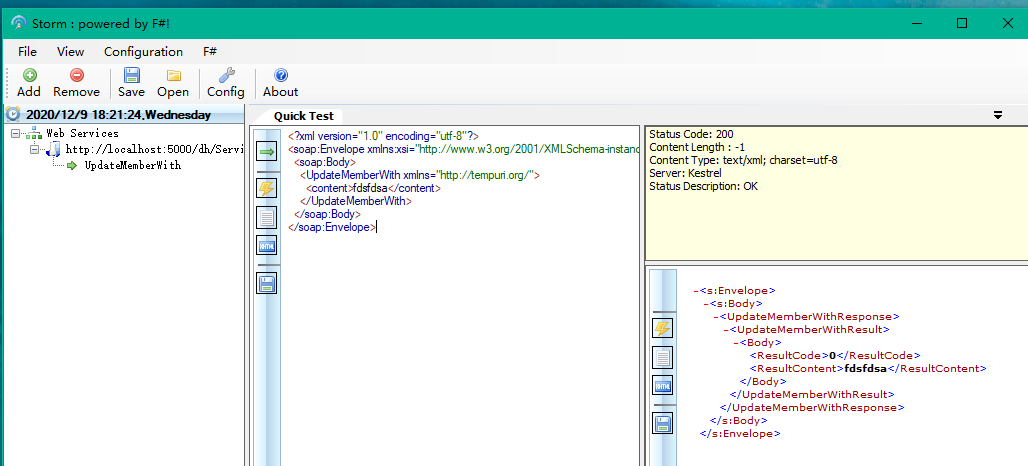Click the Add web service toolbar icon
Viewport: 1028px width, 466px height.
tap(29, 75)
